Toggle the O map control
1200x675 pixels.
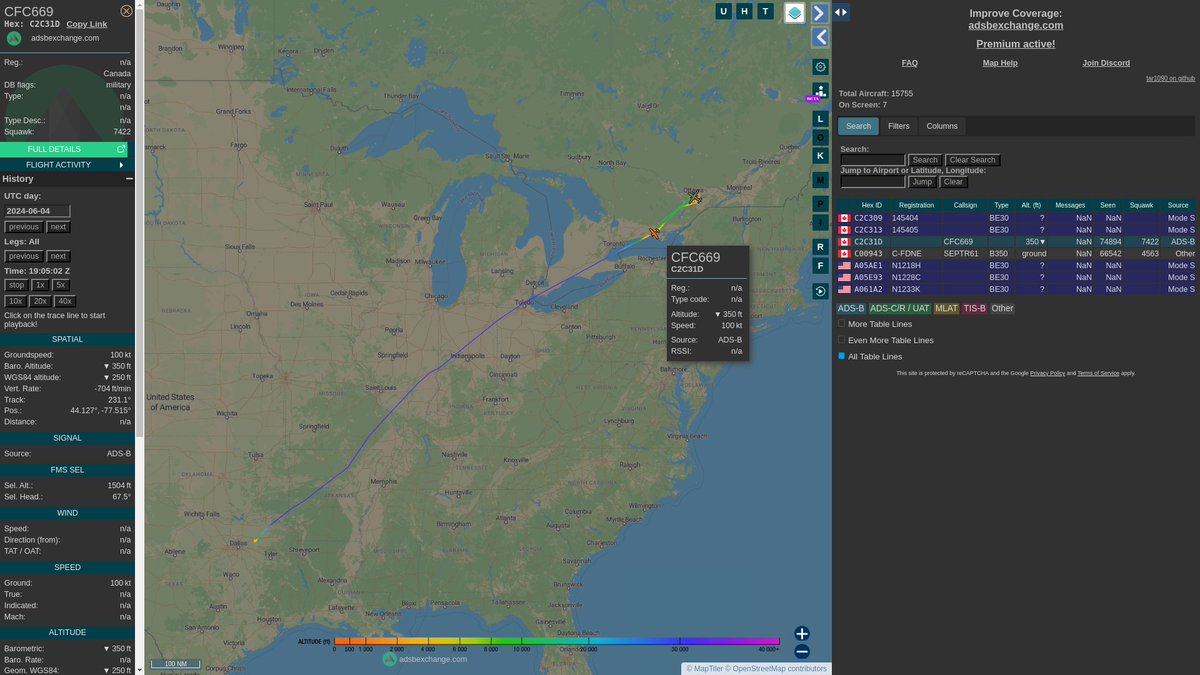click(820, 137)
